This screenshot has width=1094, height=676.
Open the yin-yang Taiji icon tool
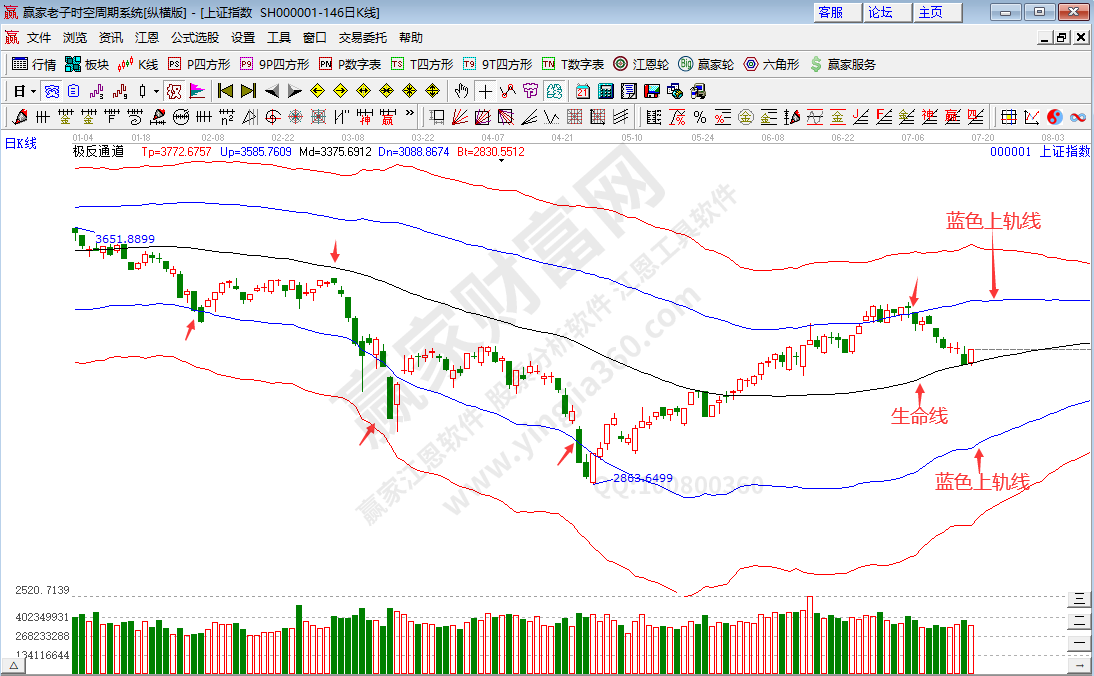(1056, 117)
